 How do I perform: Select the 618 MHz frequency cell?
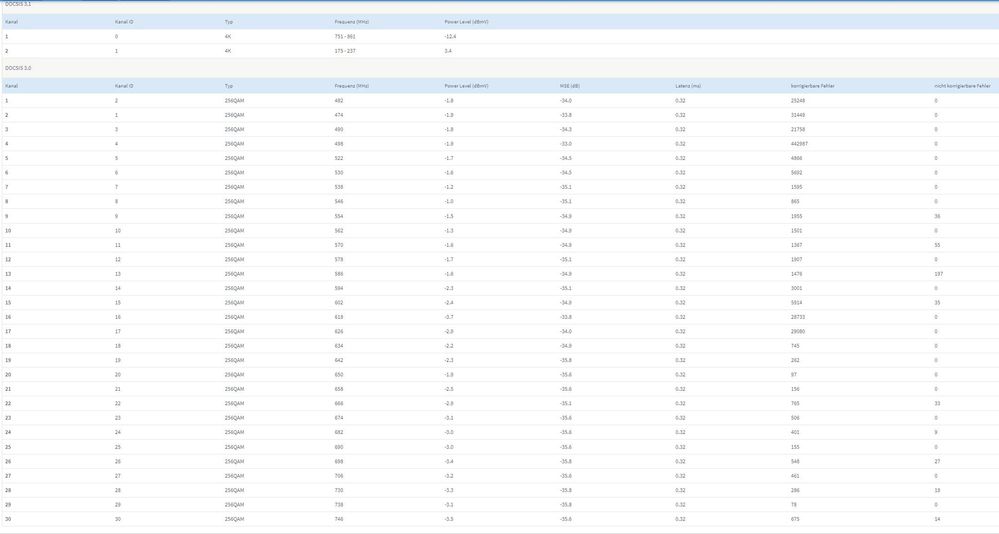(x=339, y=317)
